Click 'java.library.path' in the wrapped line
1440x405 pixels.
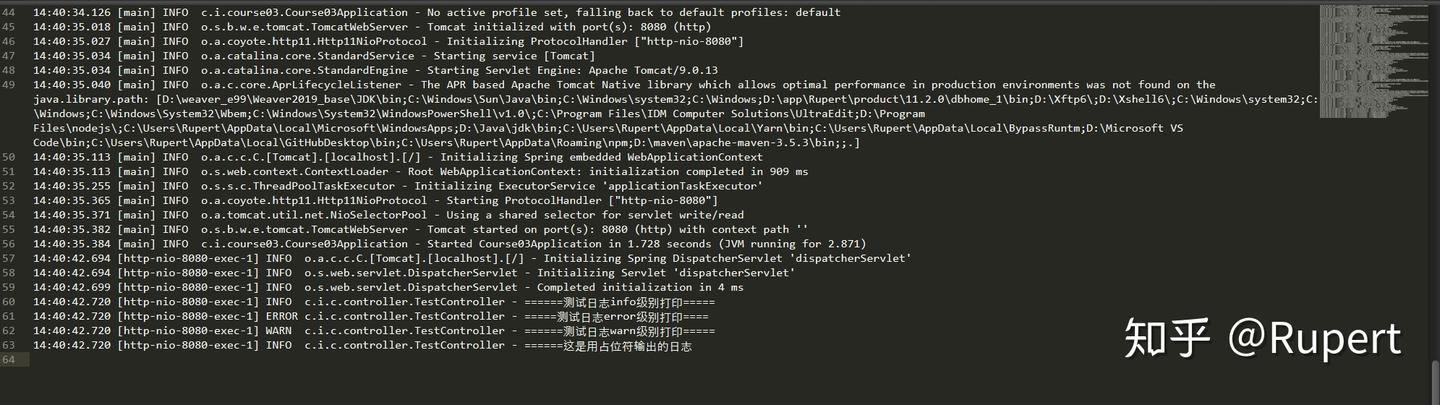point(91,100)
